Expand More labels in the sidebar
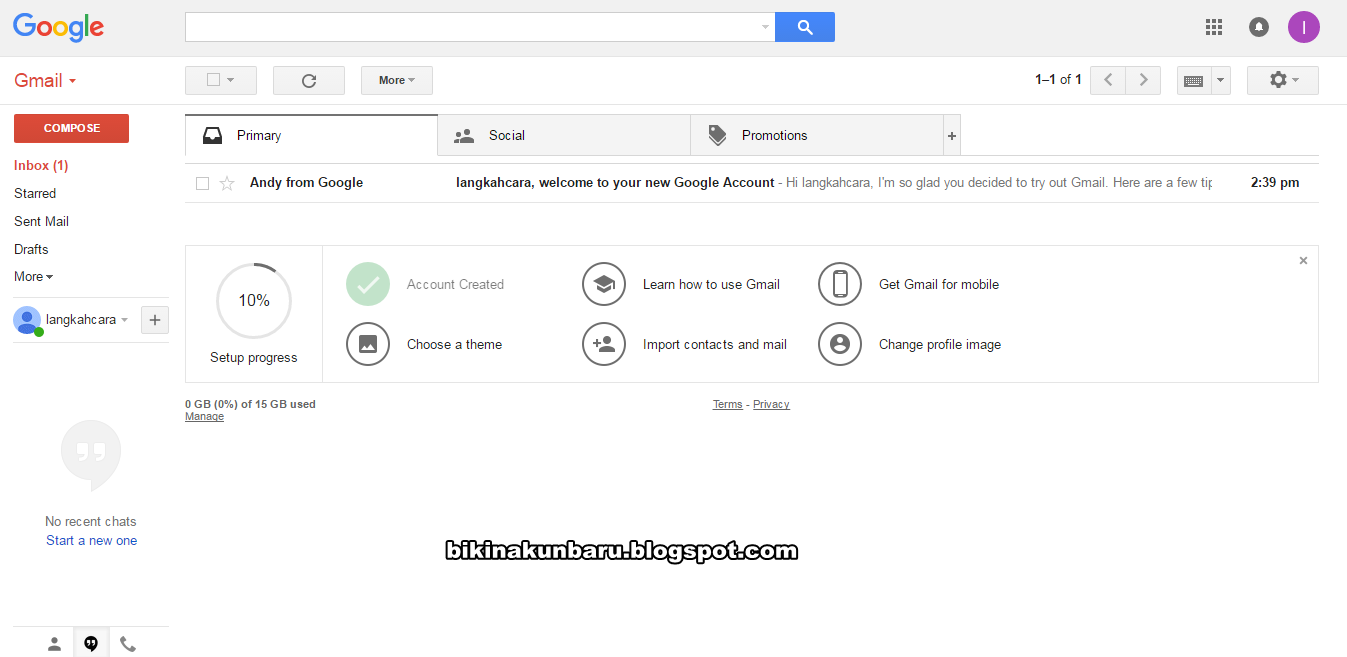 [x=33, y=276]
